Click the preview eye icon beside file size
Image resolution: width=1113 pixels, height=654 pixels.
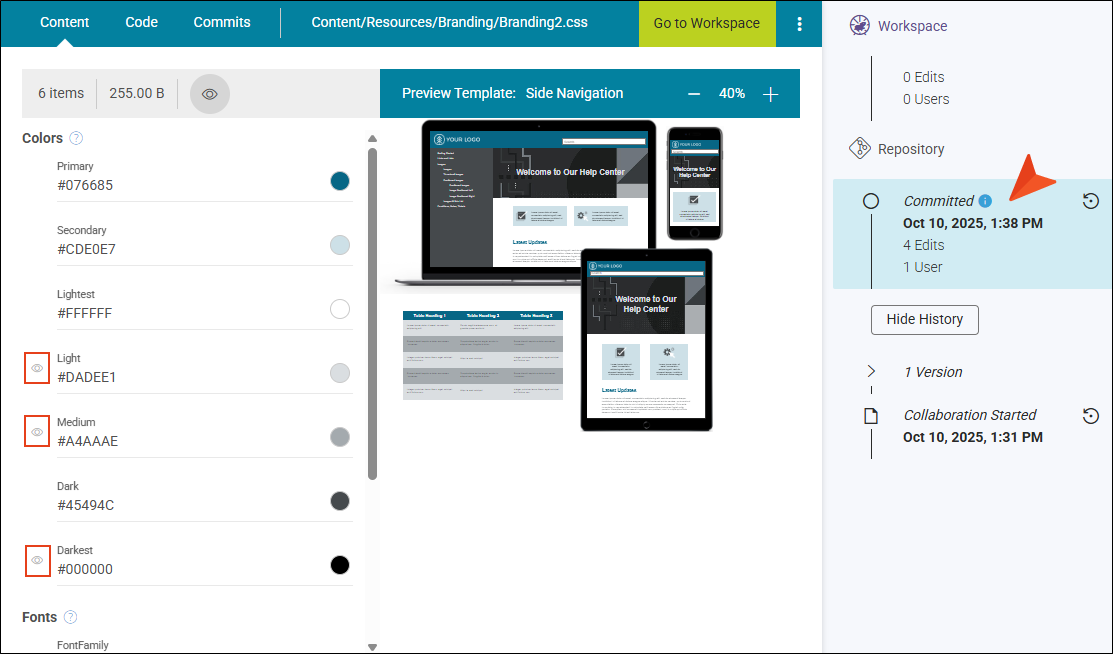tap(210, 93)
